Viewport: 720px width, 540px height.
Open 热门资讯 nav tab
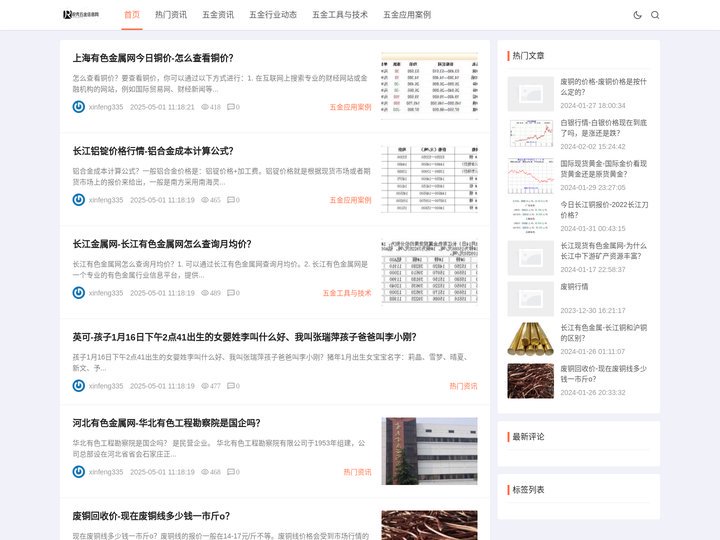(171, 15)
